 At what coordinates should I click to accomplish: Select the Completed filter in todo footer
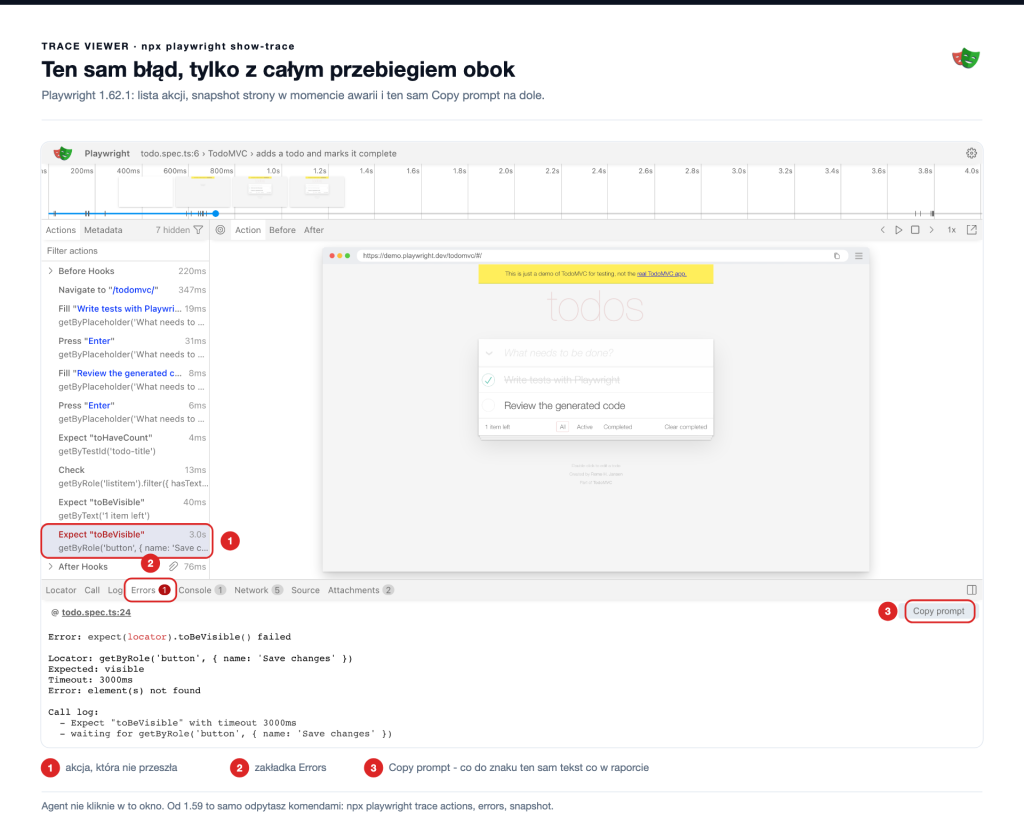coord(617,427)
